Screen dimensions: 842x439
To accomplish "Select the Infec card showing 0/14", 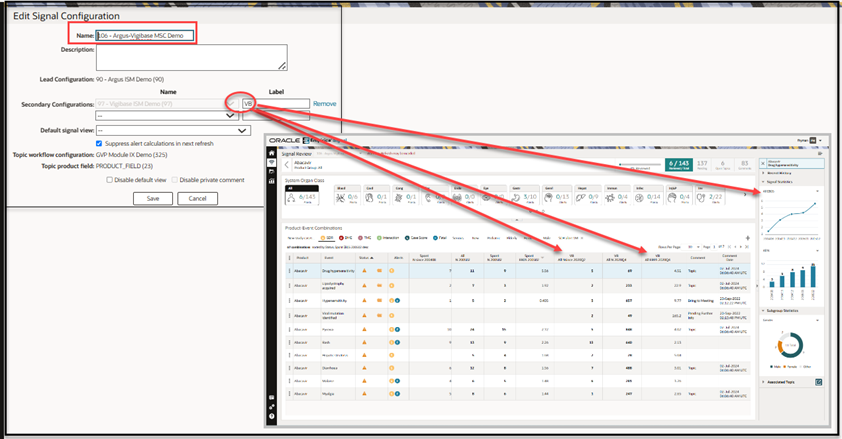I will tap(648, 195).
